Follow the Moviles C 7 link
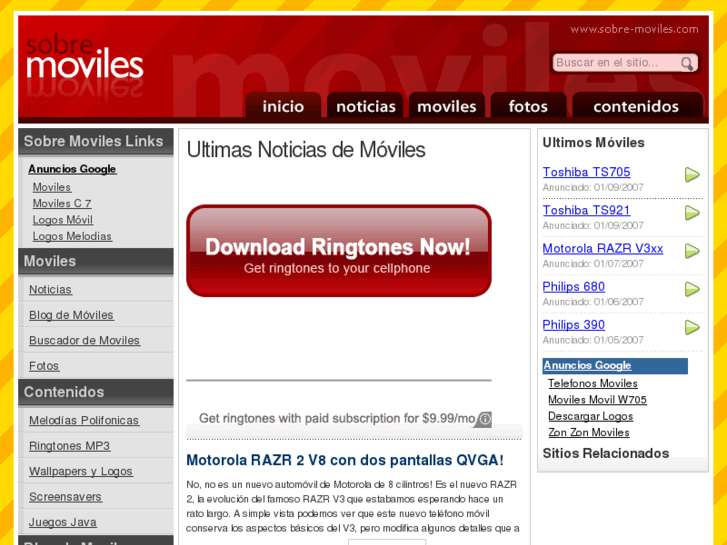Image resolution: width=727 pixels, height=545 pixels. click(x=62, y=204)
